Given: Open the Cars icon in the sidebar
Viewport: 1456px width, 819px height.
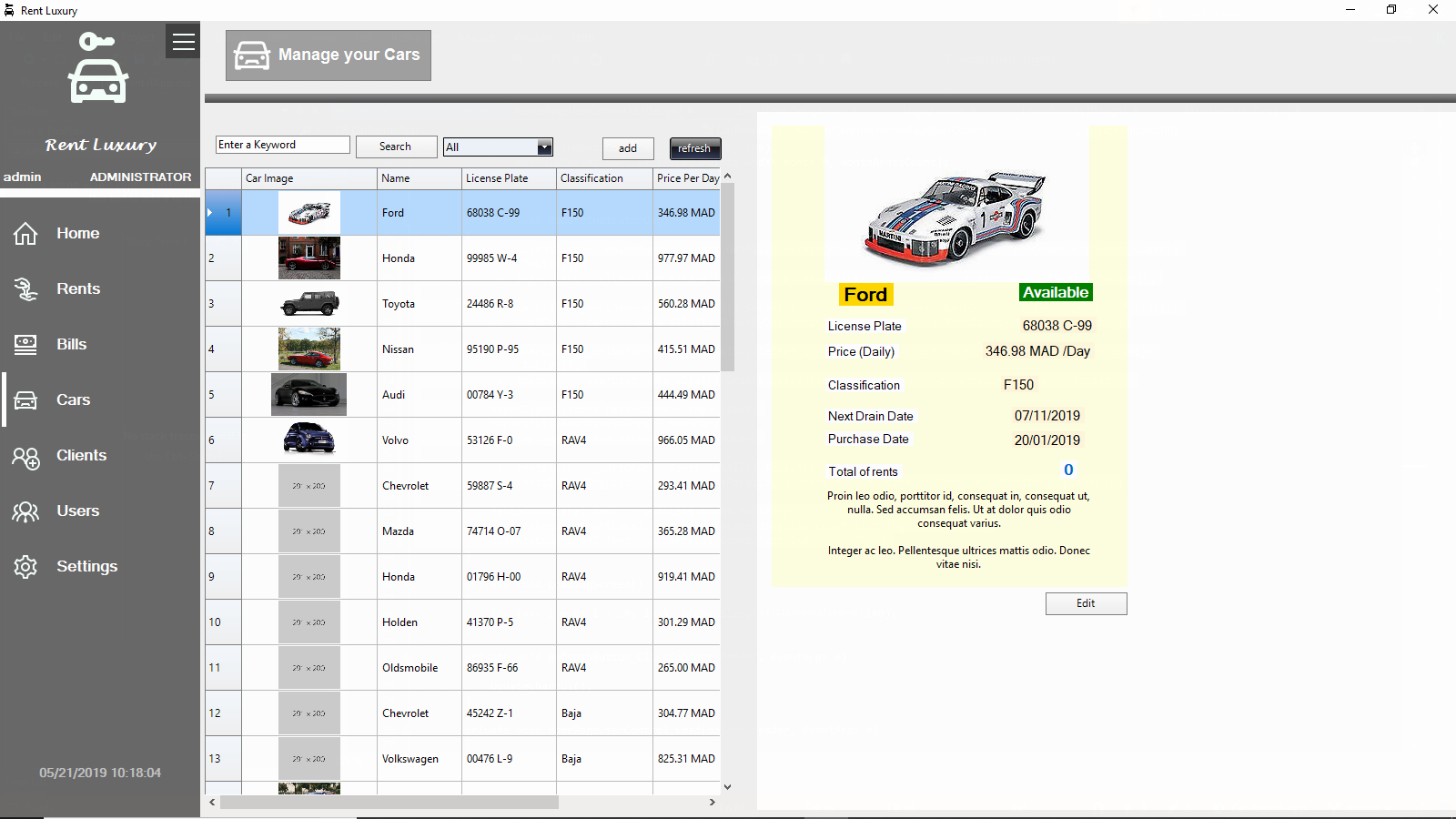Looking at the screenshot, I should tap(25, 400).
